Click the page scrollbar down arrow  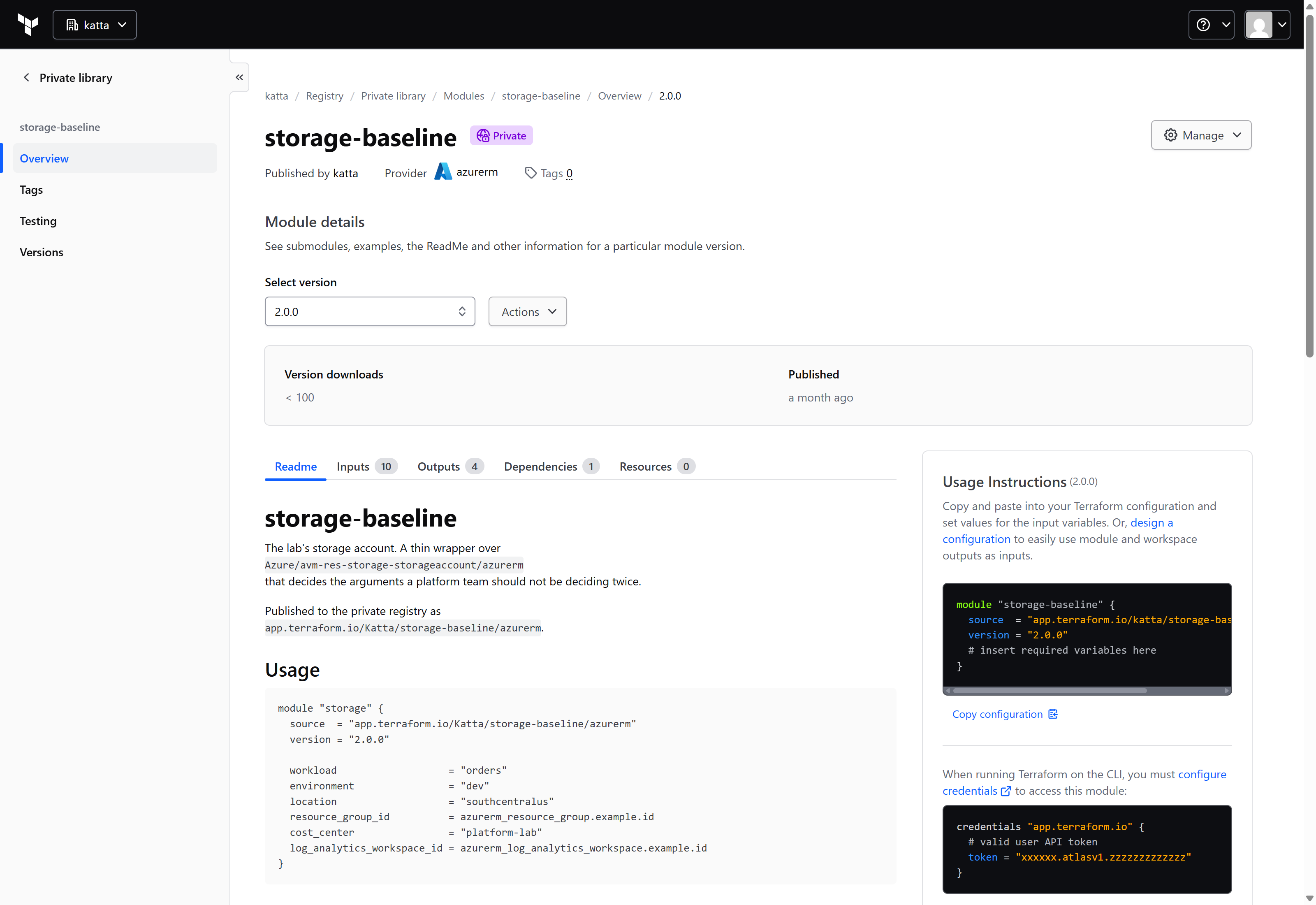click(x=1309, y=899)
